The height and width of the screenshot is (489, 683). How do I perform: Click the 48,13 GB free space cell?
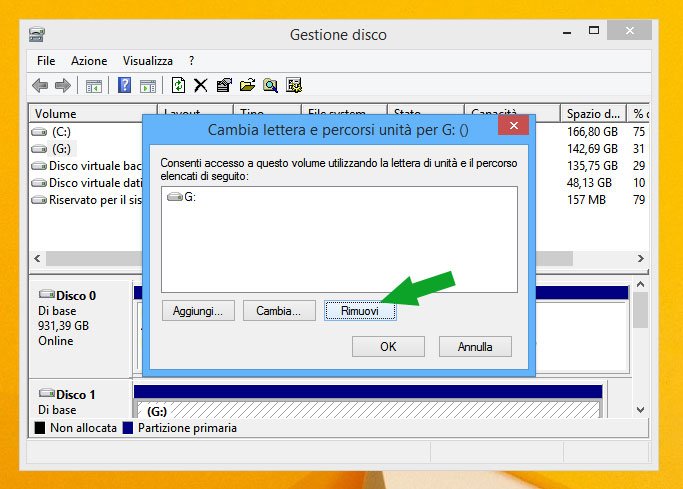[589, 183]
